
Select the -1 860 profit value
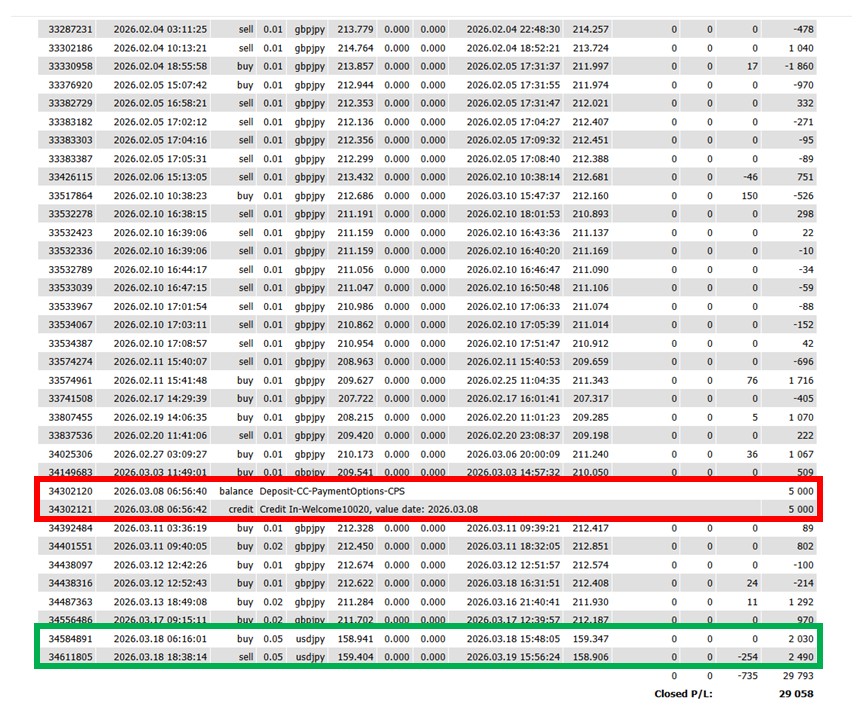[x=794, y=66]
